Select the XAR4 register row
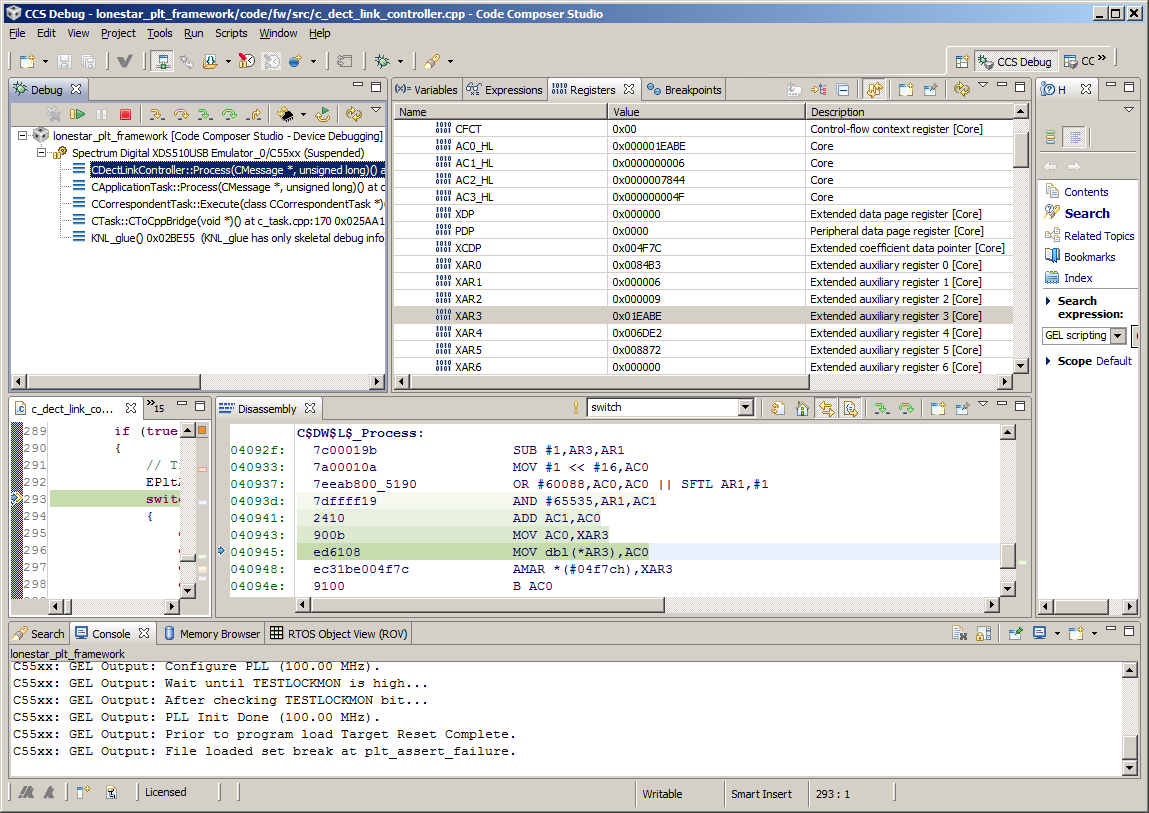 click(468, 333)
